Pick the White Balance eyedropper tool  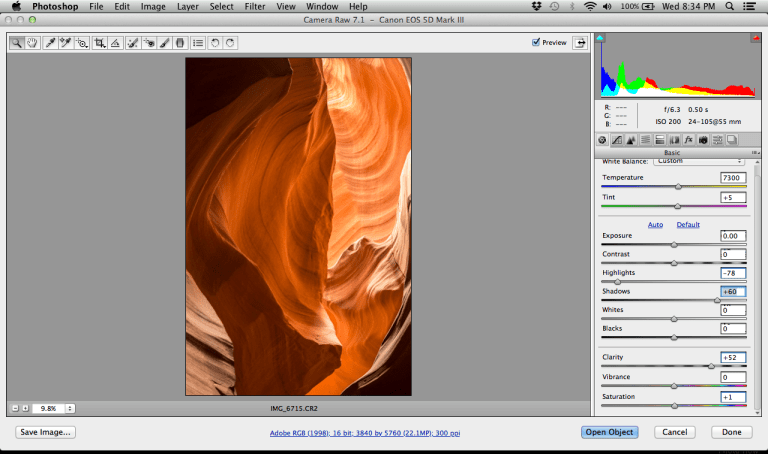point(49,43)
